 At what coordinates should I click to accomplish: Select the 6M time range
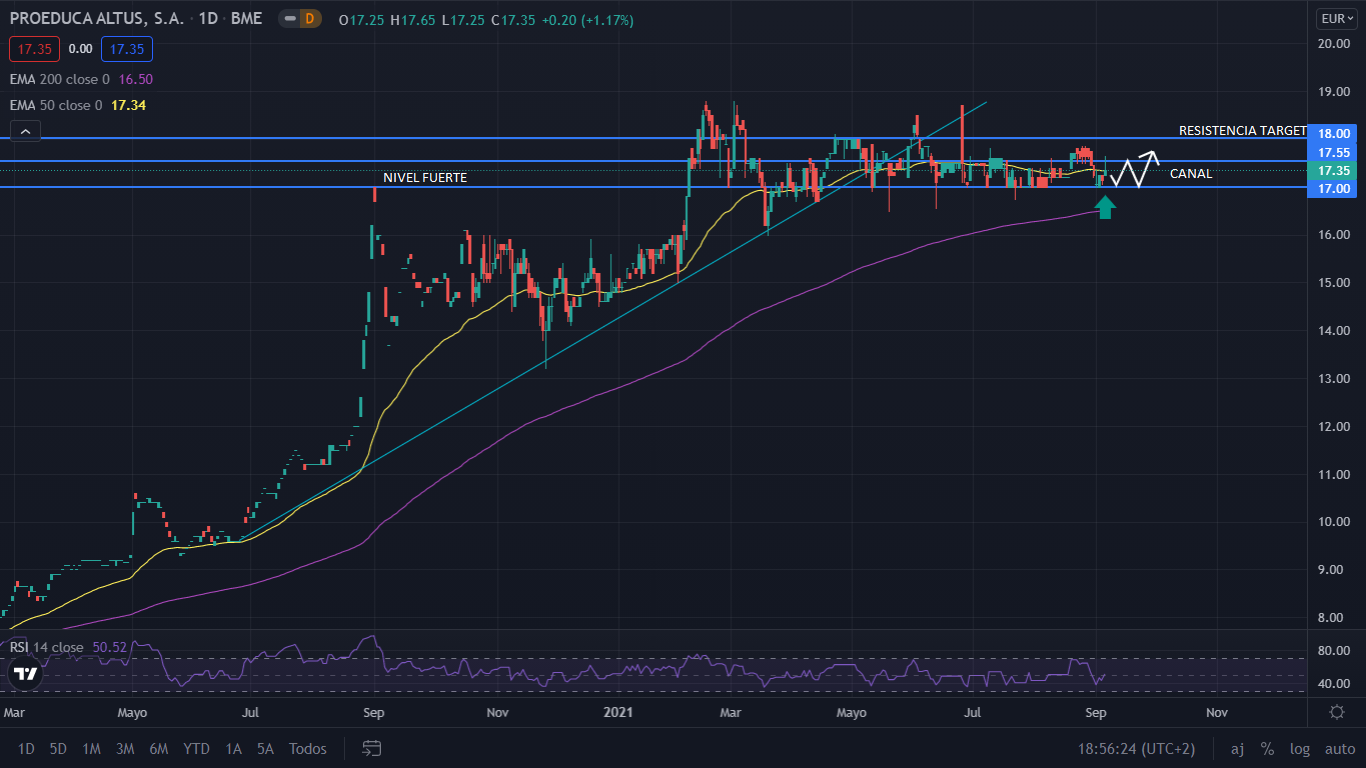[x=158, y=748]
